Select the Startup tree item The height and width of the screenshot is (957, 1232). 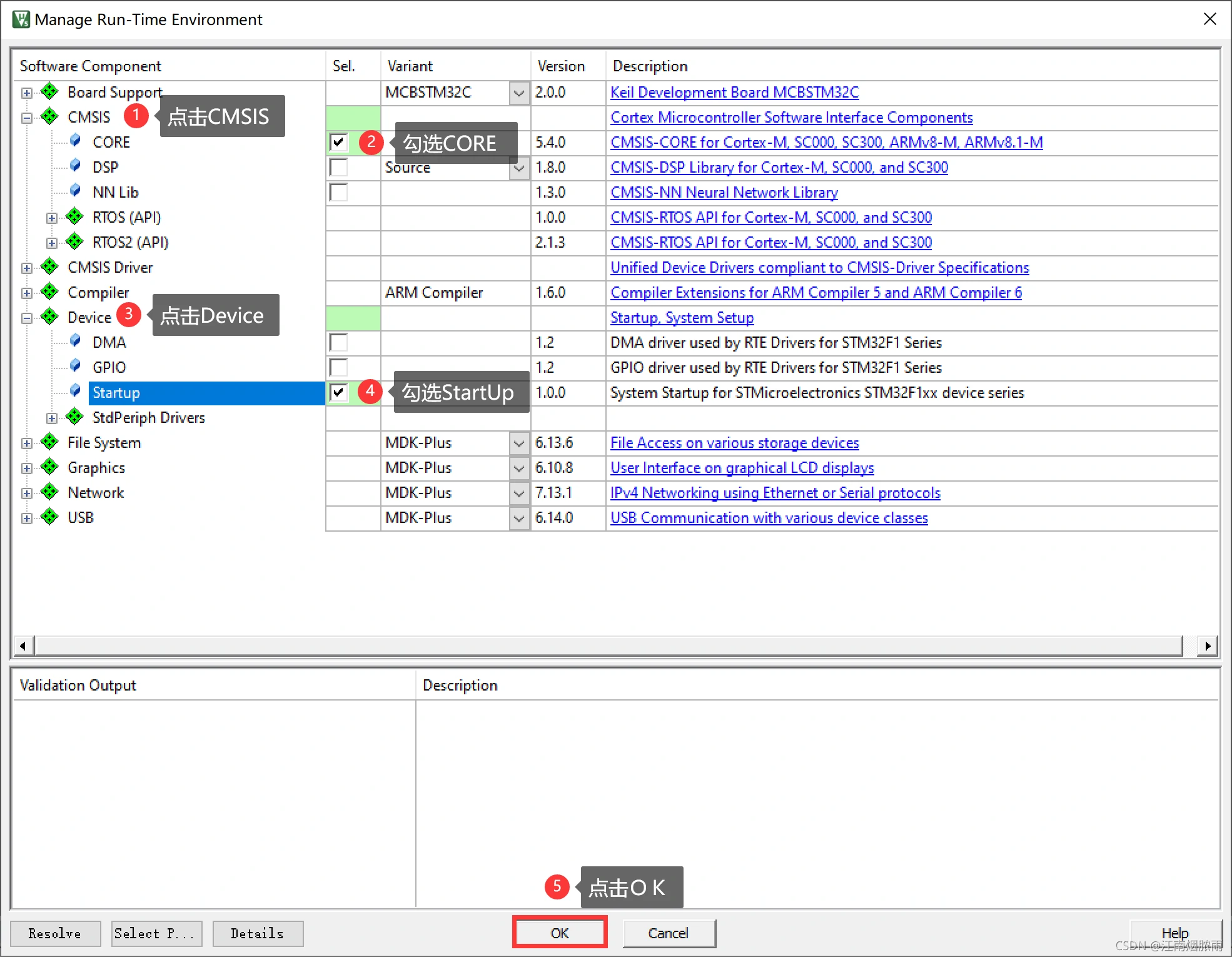116,393
